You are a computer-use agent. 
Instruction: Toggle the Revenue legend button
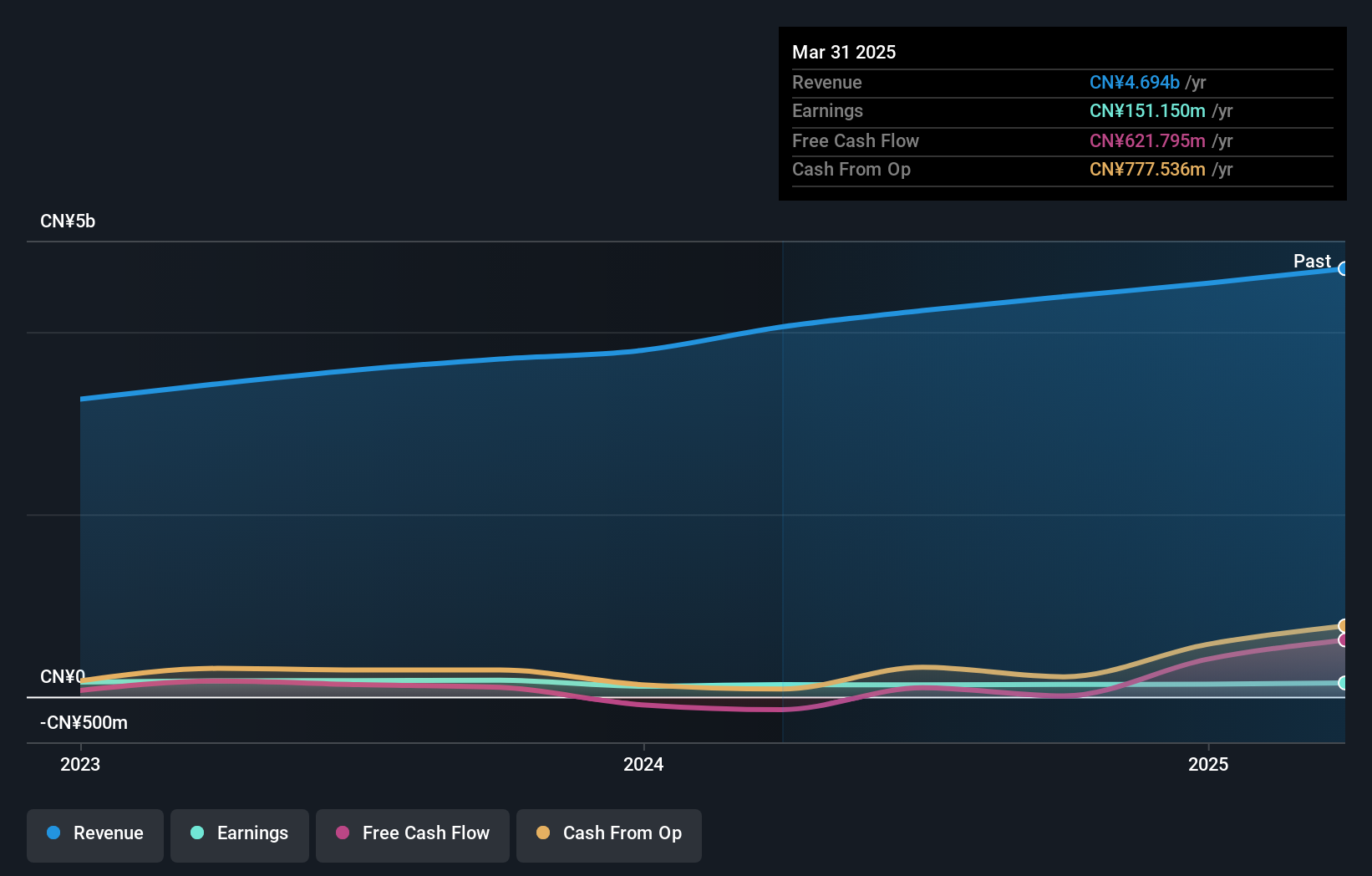tap(95, 835)
